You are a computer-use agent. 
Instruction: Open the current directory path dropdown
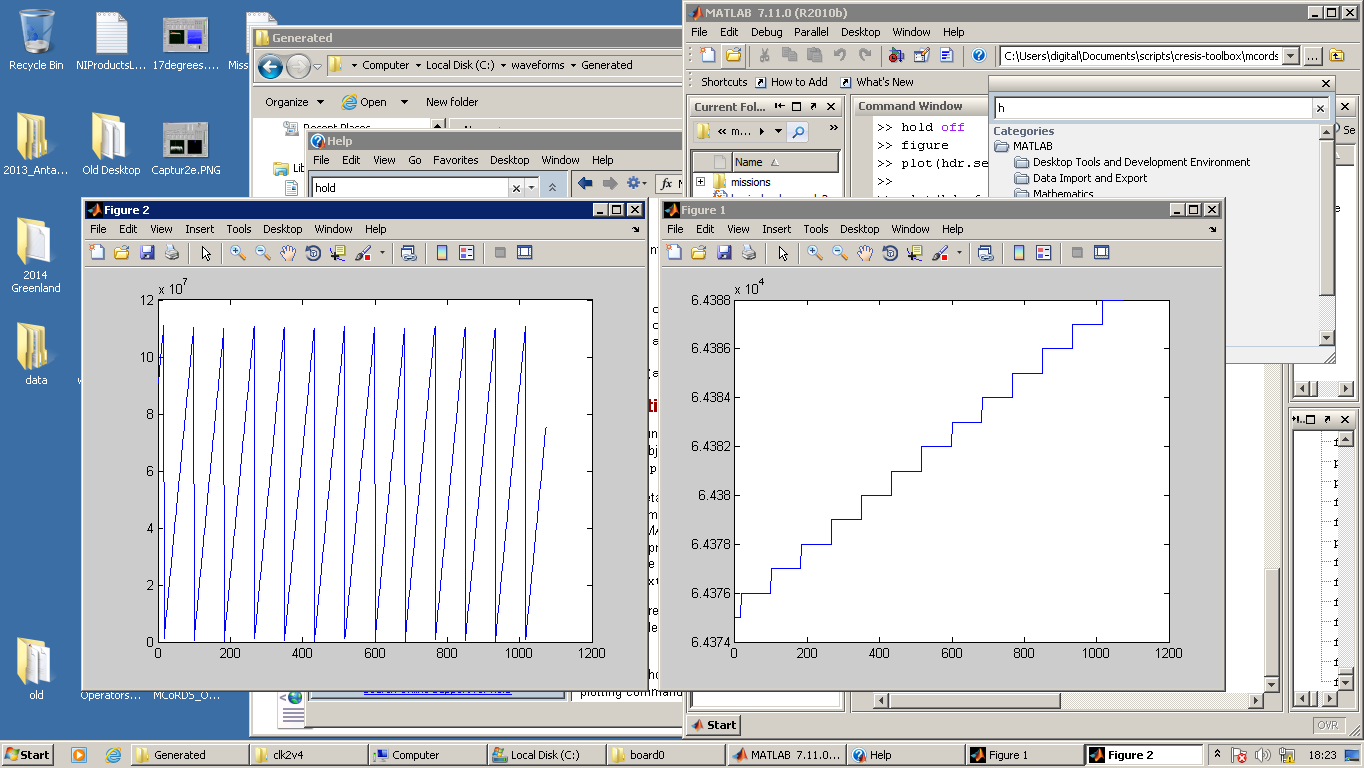click(1290, 56)
